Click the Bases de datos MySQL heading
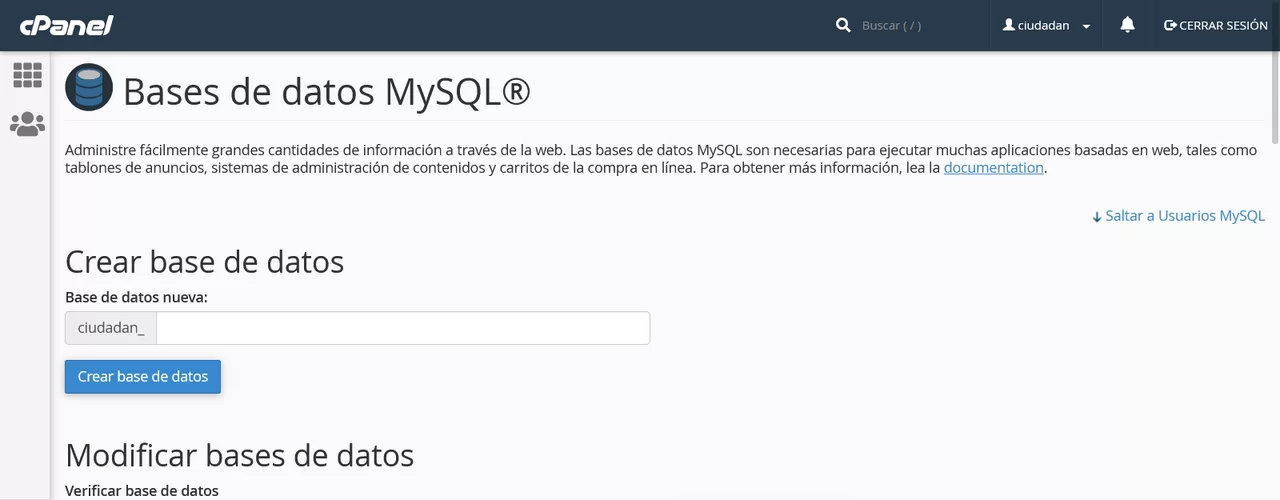The image size is (1280, 500). [x=326, y=91]
